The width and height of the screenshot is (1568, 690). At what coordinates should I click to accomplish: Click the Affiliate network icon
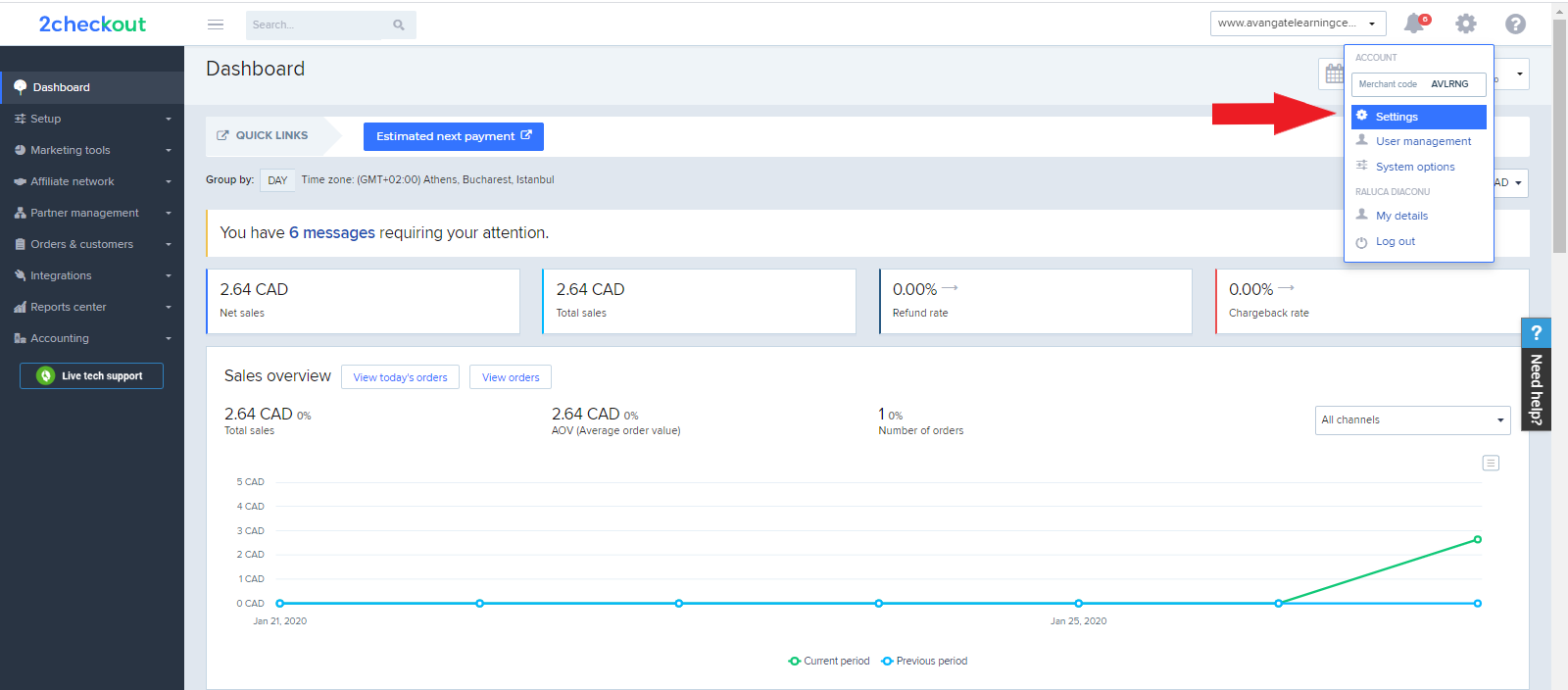pyautogui.click(x=20, y=181)
